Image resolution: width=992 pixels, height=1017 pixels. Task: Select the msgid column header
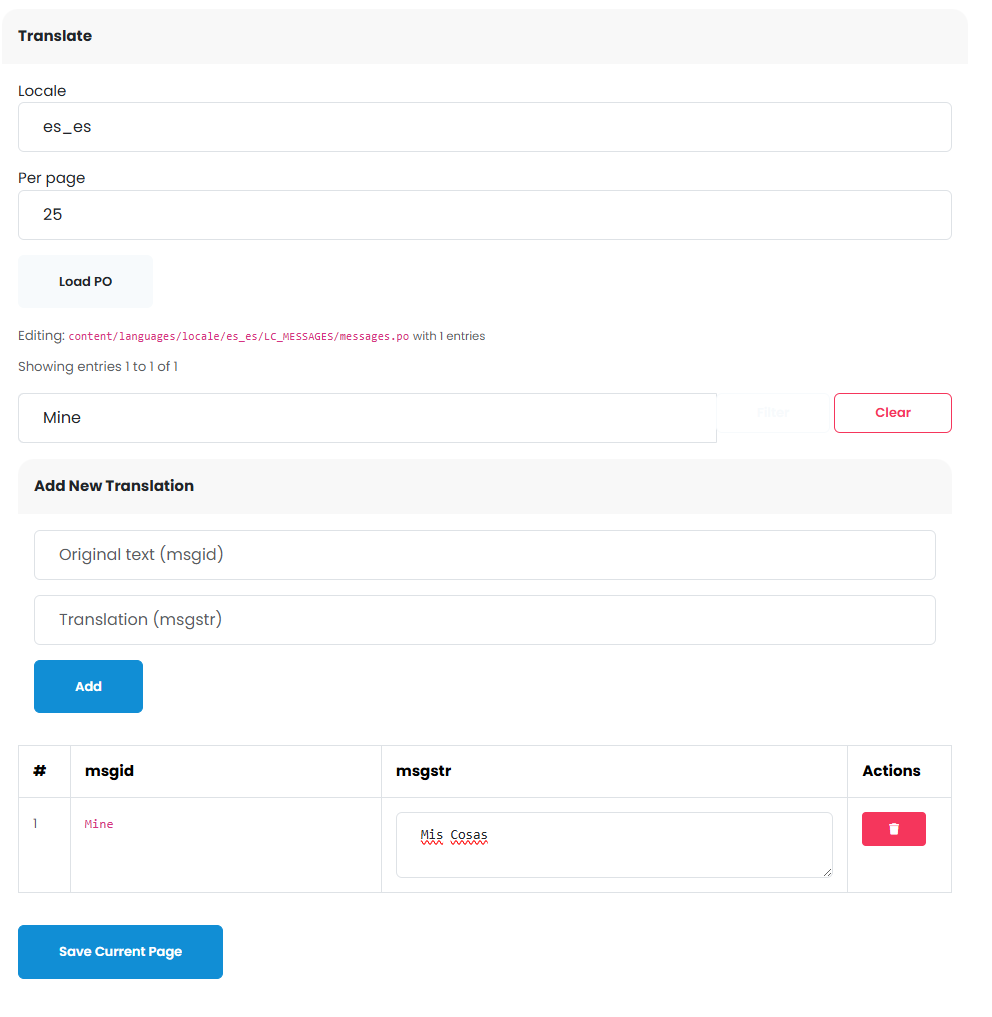(109, 771)
